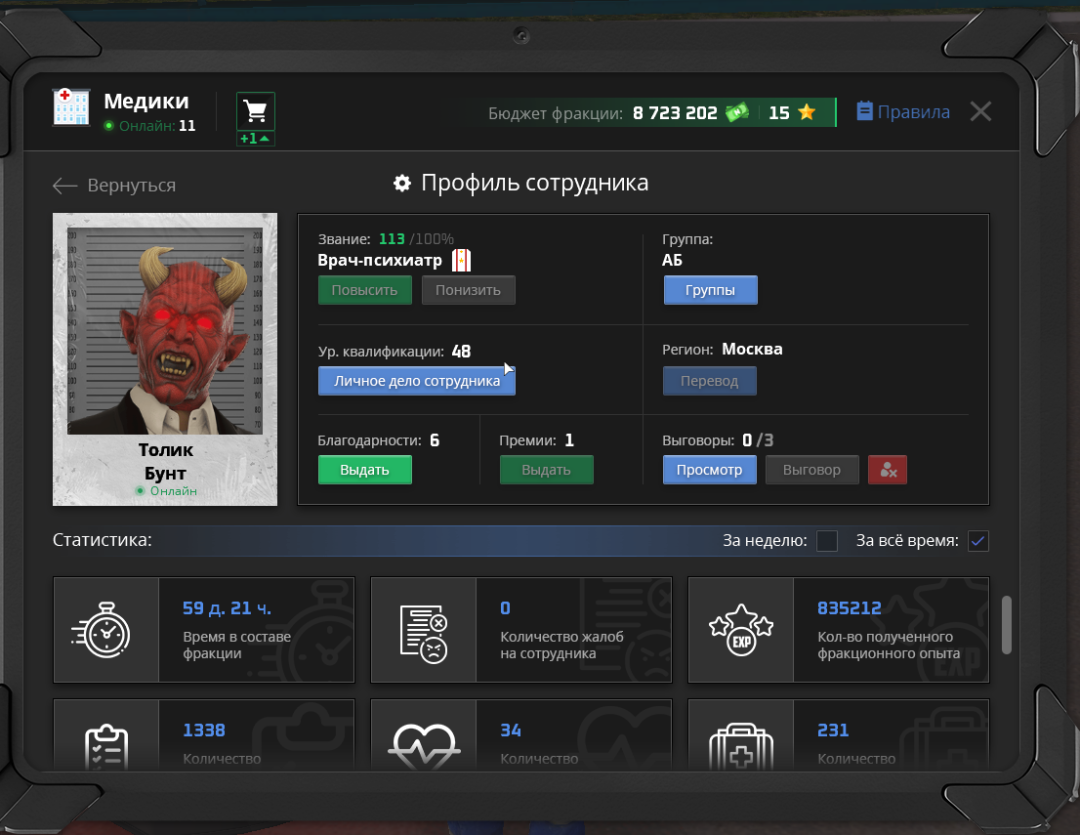Toggle the За всё время checkbox
The image size is (1080, 835).
(x=978, y=541)
